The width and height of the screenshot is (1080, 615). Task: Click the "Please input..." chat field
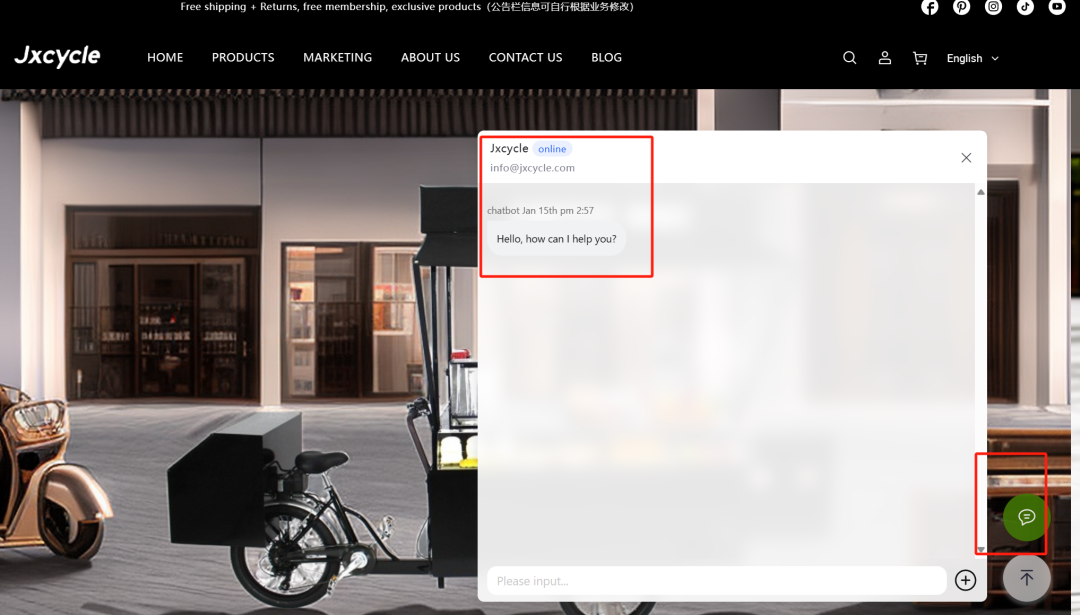(716, 581)
